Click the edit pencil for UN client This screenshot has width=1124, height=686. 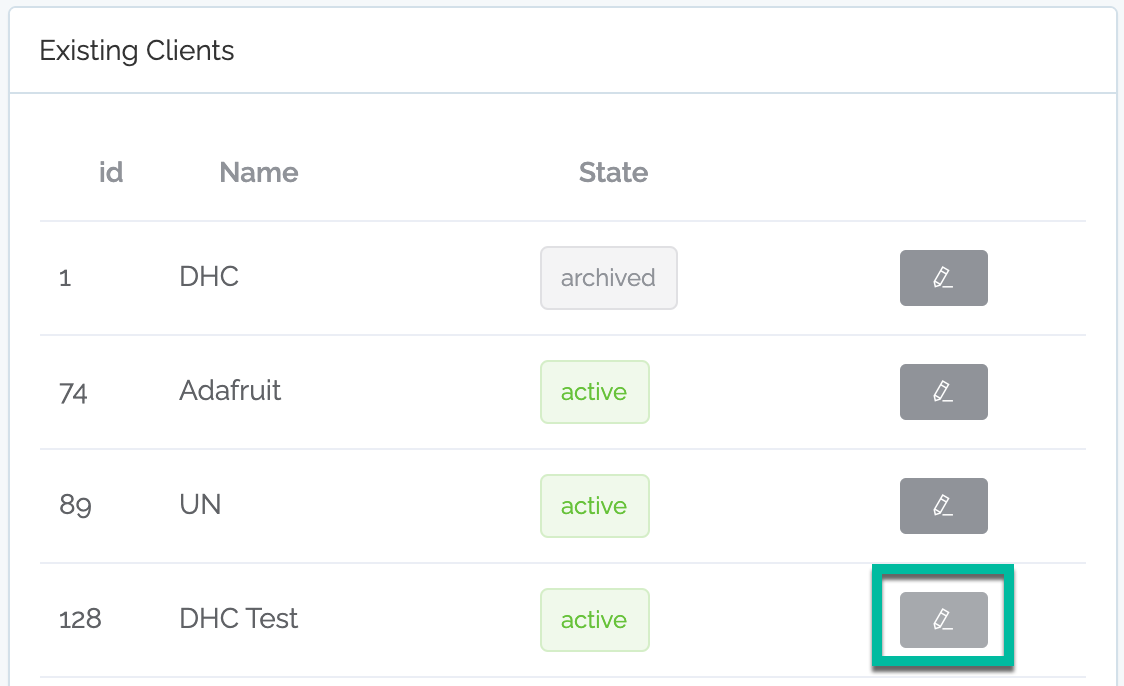click(943, 506)
